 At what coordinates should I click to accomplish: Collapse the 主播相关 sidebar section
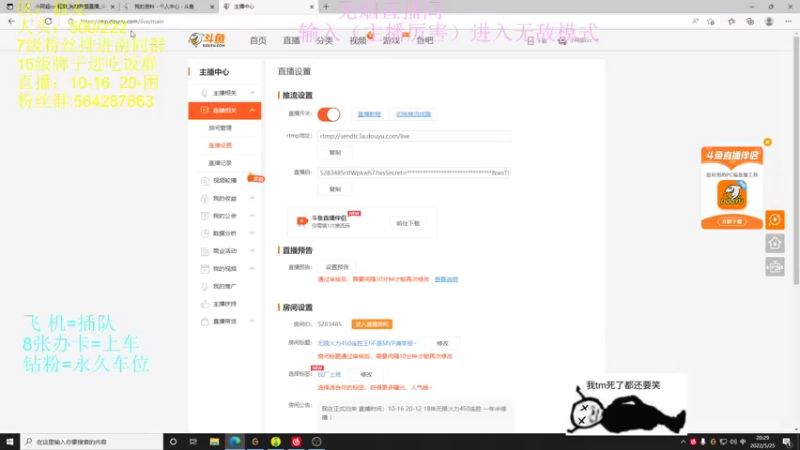252,93
